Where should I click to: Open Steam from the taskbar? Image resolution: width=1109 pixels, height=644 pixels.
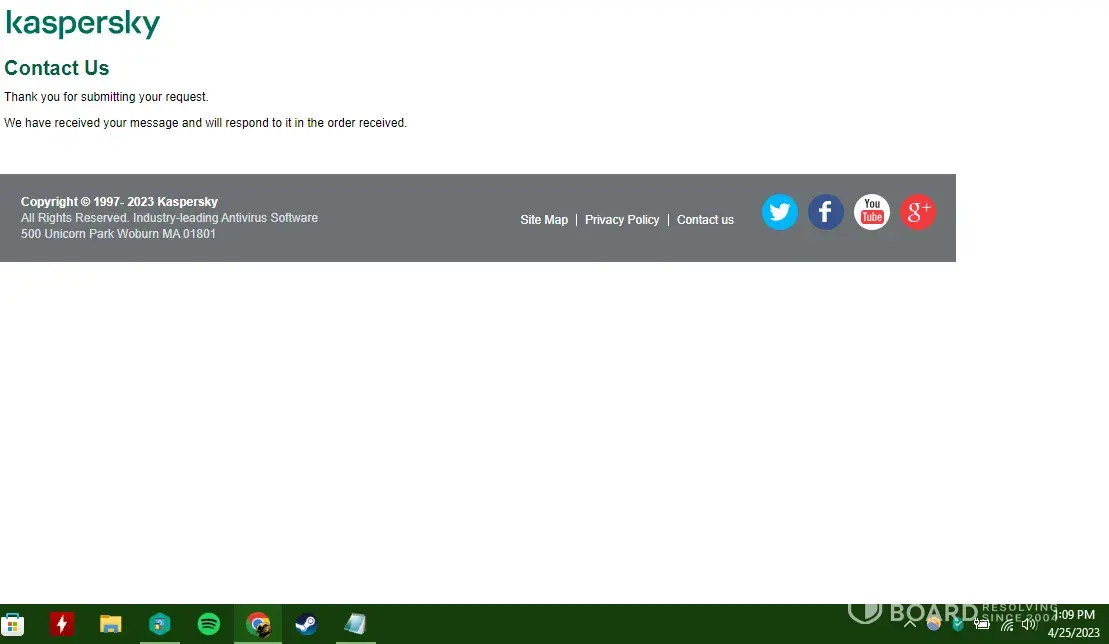(306, 624)
